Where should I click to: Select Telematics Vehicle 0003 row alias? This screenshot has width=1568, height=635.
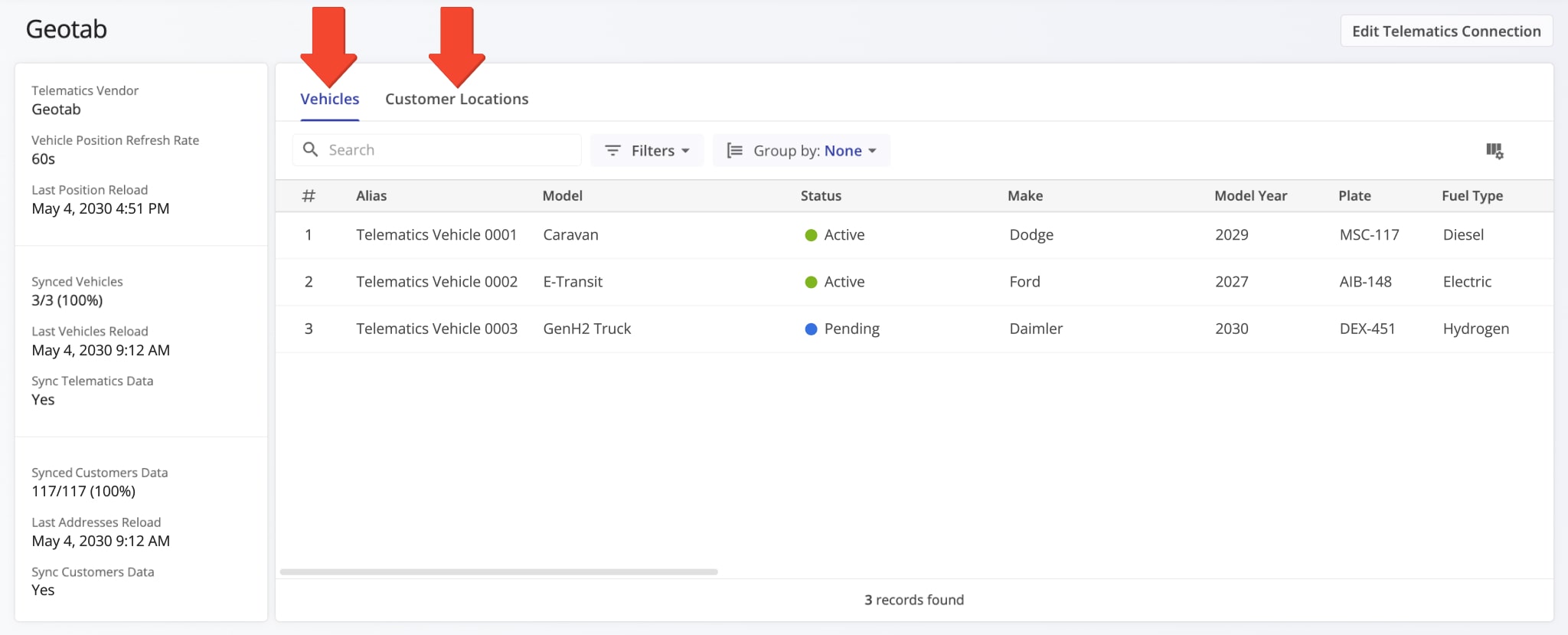(436, 329)
